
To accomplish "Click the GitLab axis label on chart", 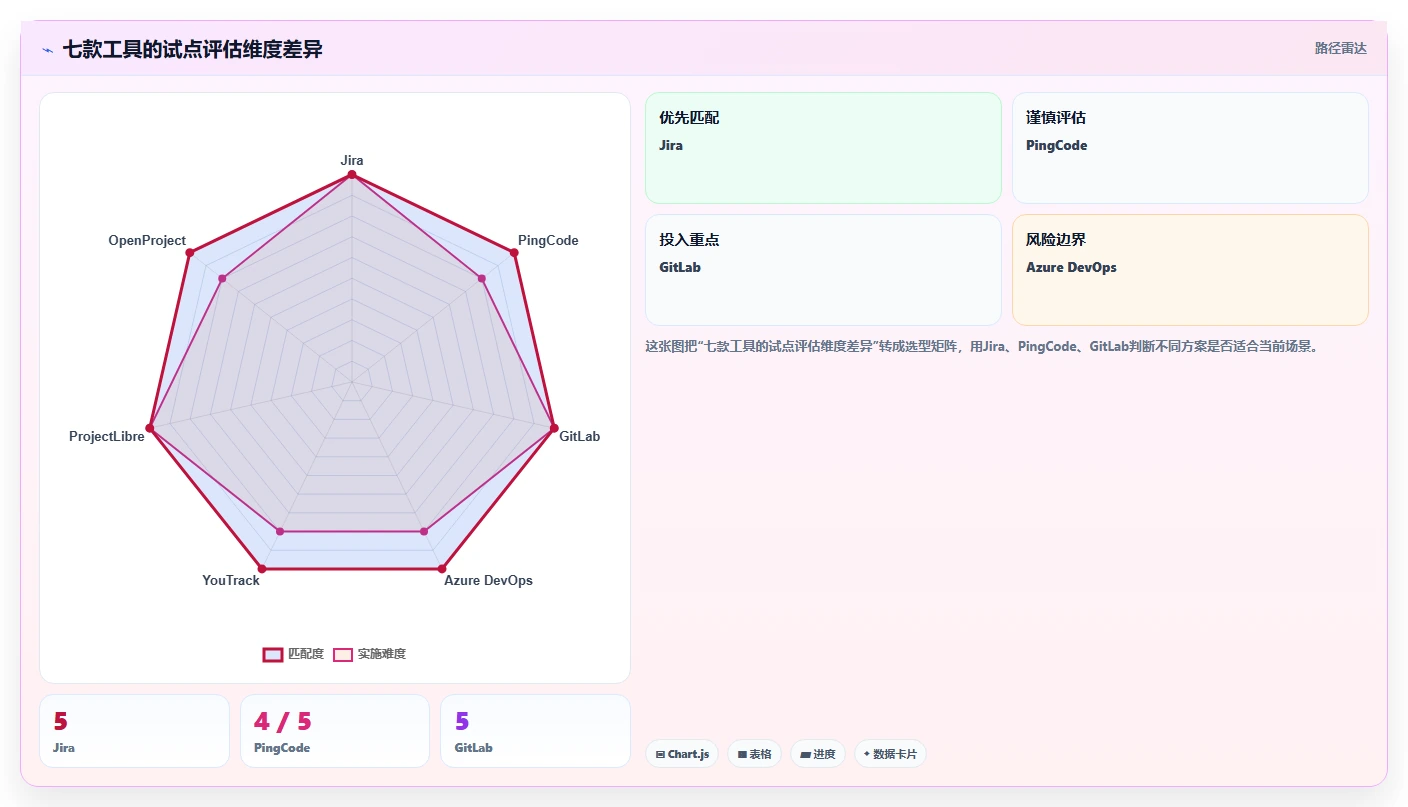I will pyautogui.click(x=580, y=436).
